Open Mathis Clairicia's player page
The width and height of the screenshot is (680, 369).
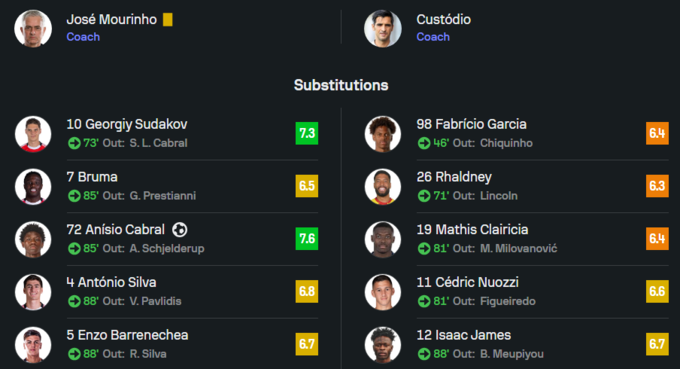coord(472,229)
